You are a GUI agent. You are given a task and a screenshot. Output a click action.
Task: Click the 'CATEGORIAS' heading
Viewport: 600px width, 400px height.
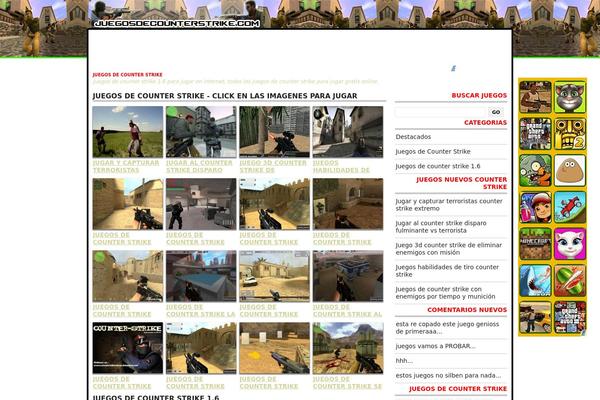point(485,122)
